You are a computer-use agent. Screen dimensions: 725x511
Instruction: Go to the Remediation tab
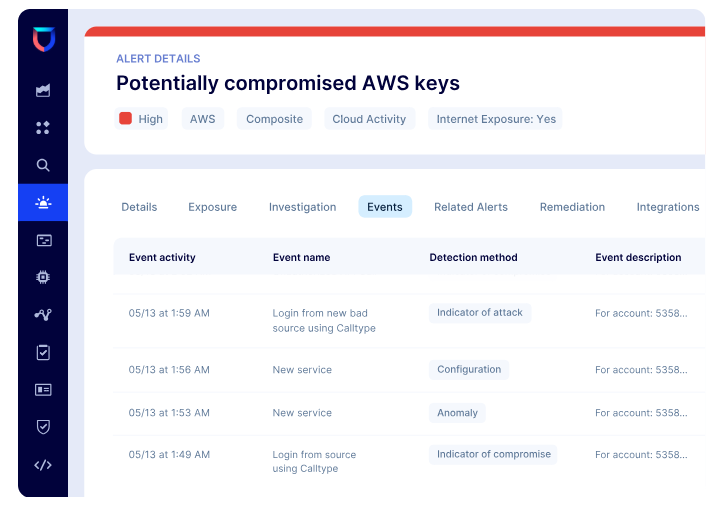[572, 207]
